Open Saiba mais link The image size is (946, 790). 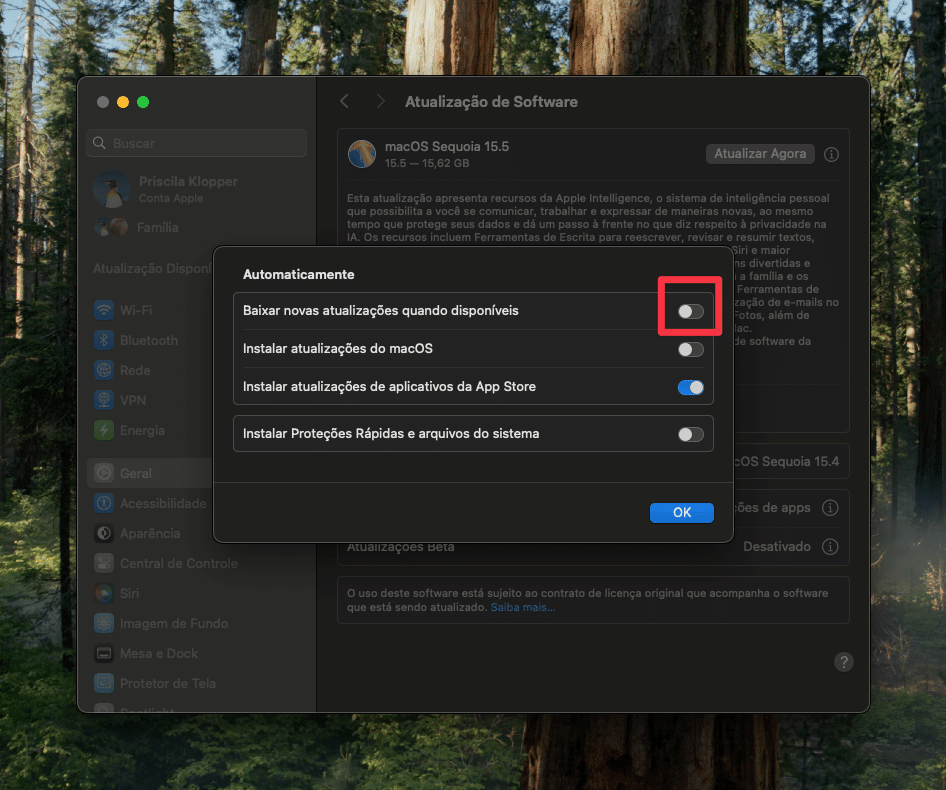(523, 607)
